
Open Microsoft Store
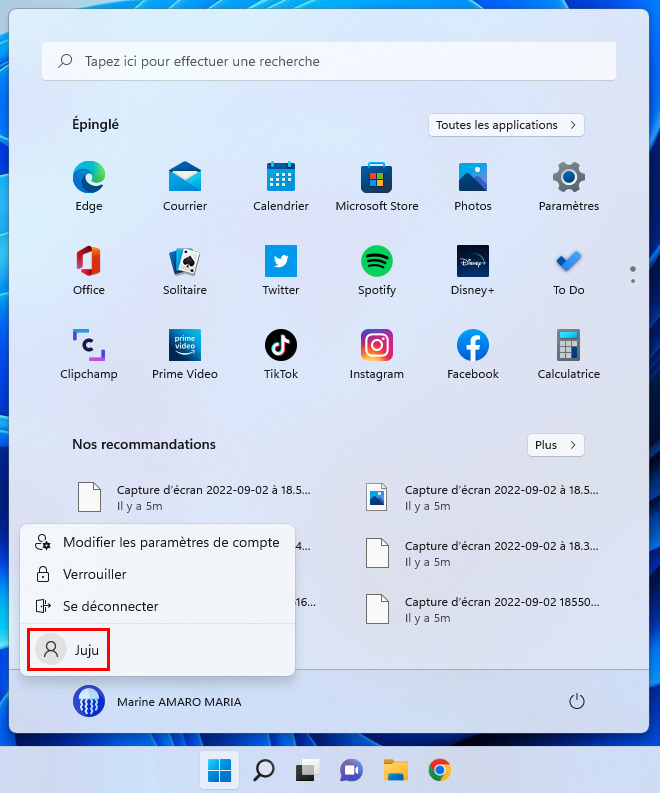pos(377,186)
